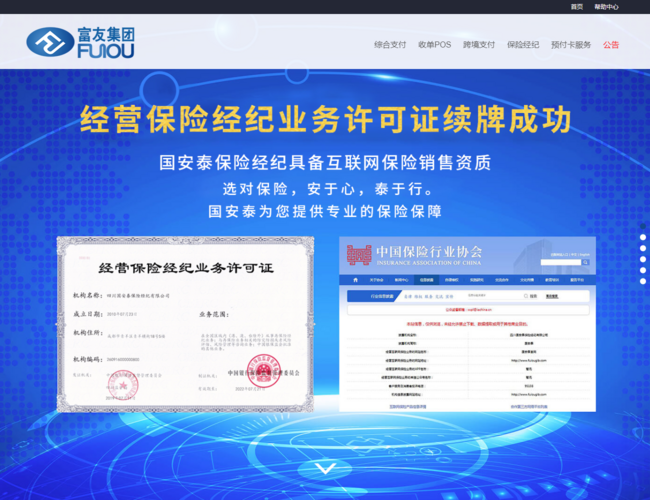The image size is (650, 500).
Task: Click the blue Fuiou logo emblem
Action: [46, 42]
